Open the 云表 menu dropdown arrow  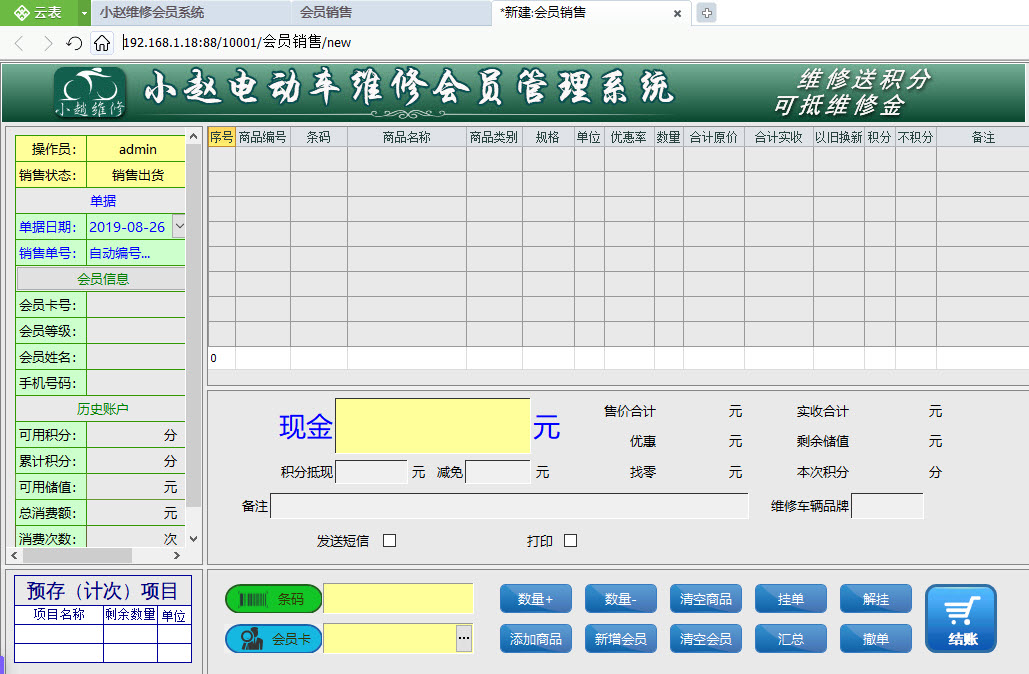(x=84, y=12)
